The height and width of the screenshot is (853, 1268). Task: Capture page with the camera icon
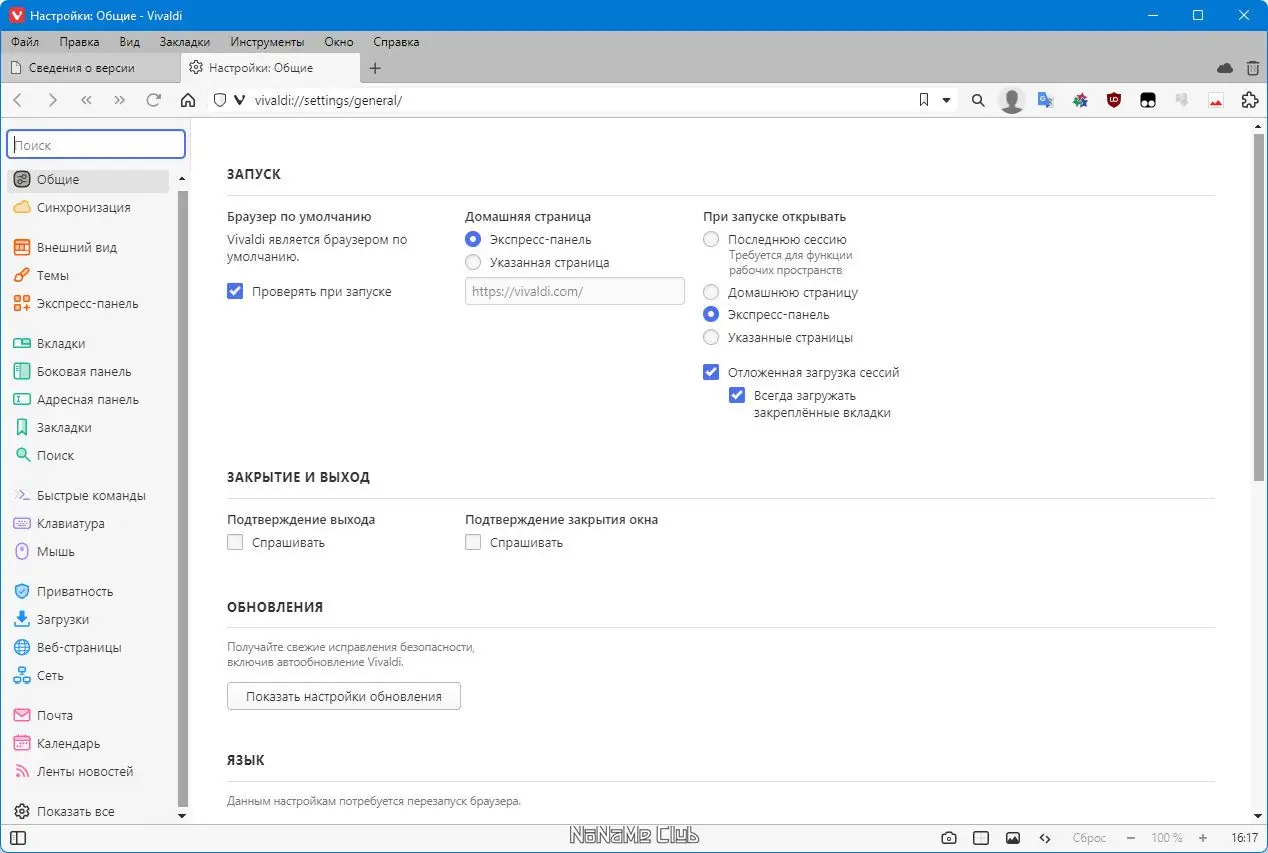949,838
